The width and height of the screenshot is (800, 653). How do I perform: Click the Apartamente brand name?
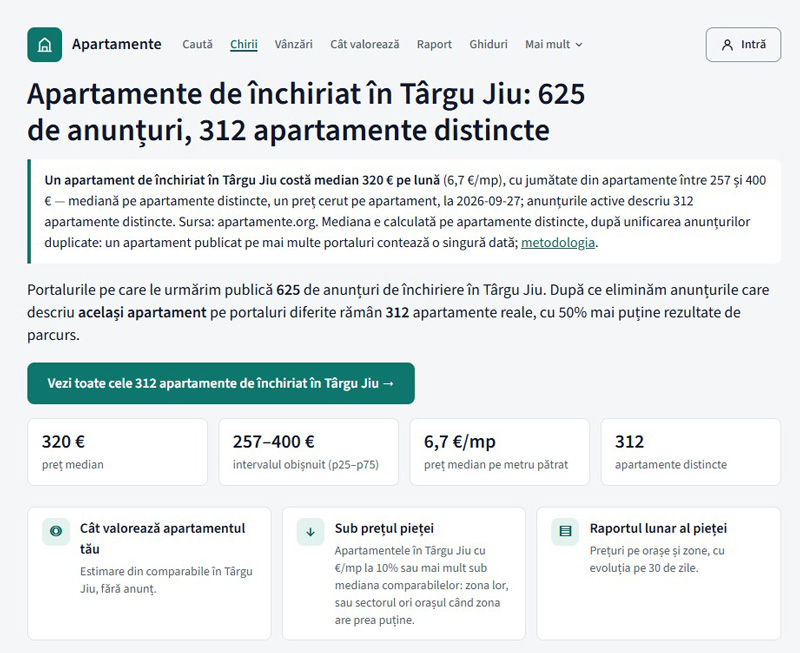tap(117, 44)
